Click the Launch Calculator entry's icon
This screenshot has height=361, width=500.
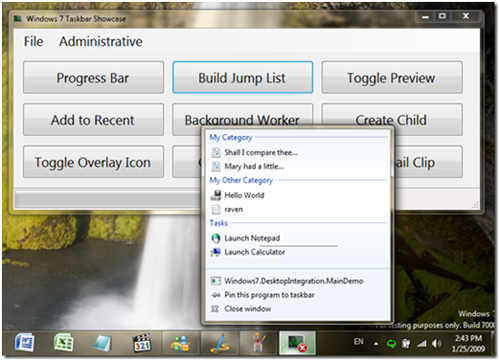coord(216,252)
